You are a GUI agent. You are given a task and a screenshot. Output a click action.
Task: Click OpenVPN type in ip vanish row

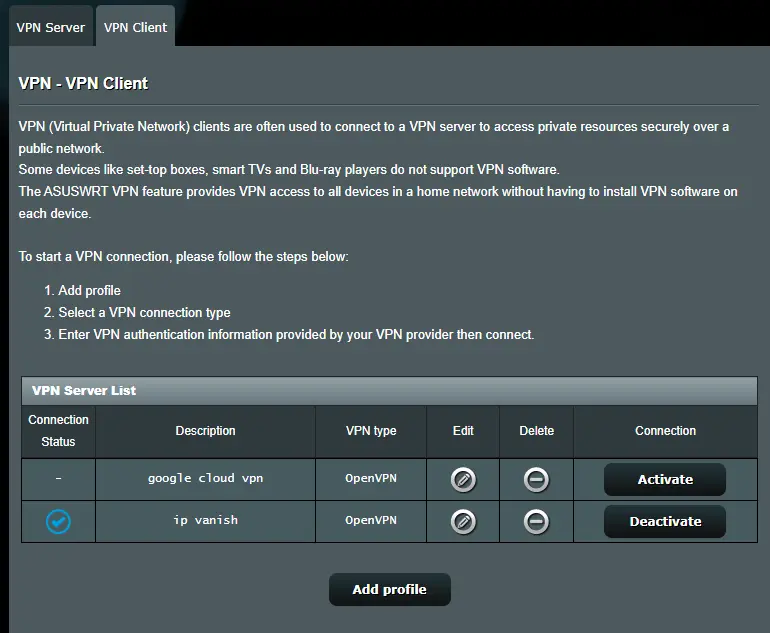(x=371, y=520)
